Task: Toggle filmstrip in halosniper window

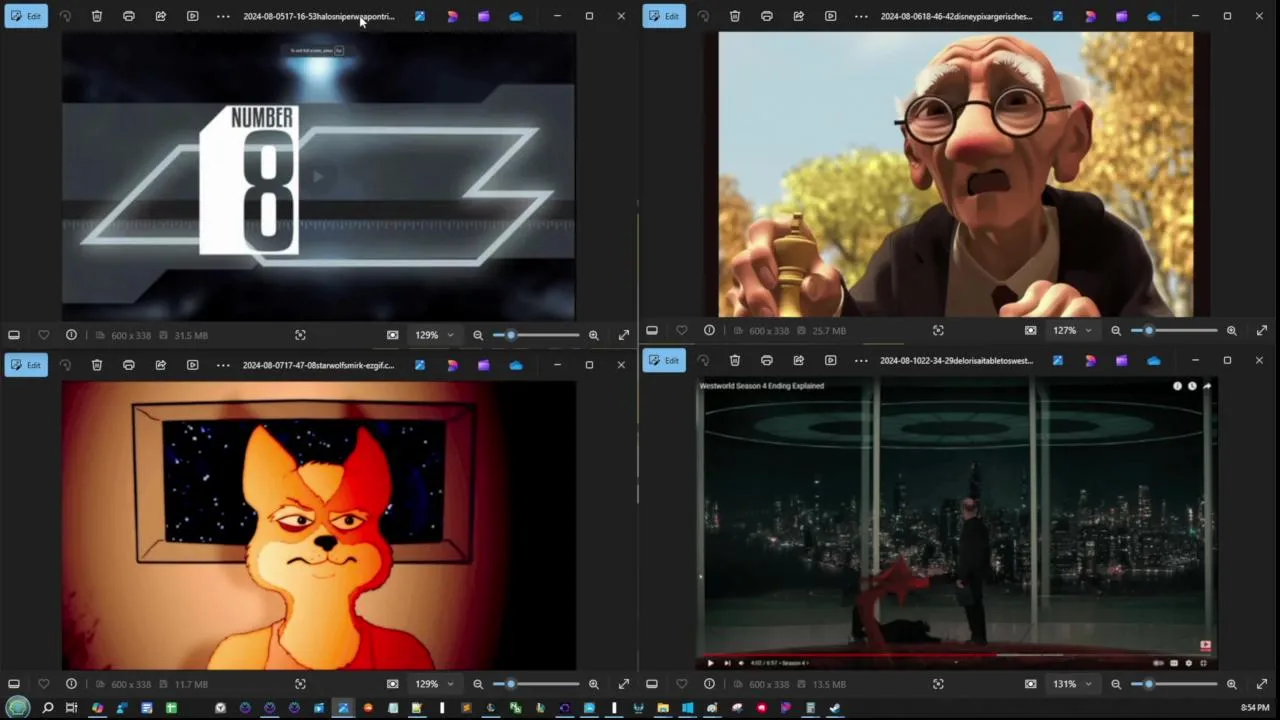Action: [x=14, y=335]
